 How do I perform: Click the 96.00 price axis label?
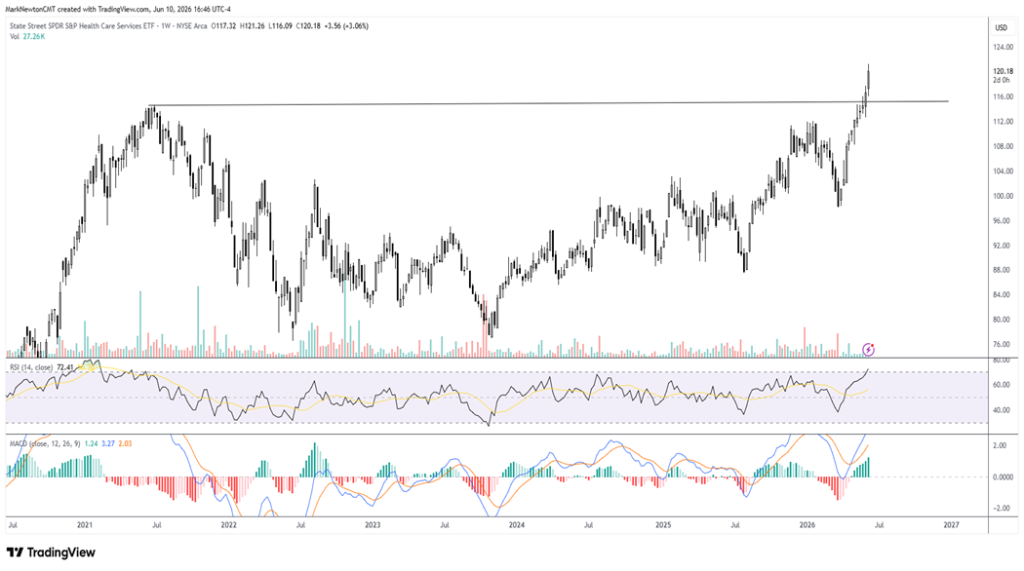(x=1002, y=221)
